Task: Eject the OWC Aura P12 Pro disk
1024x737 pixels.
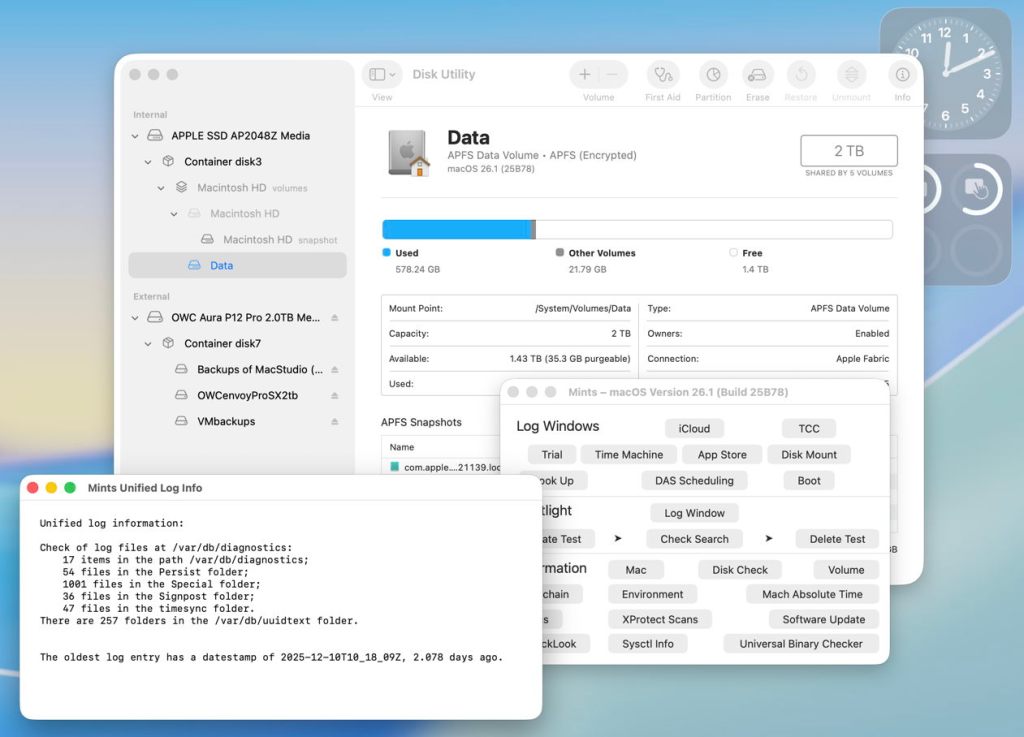Action: (x=335, y=318)
